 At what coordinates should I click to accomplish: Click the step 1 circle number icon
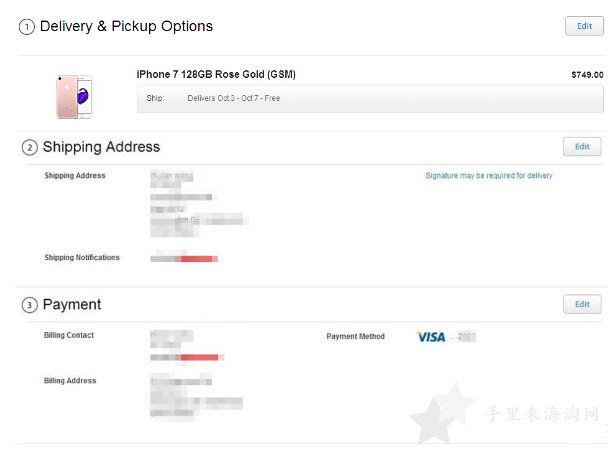click(x=27, y=27)
